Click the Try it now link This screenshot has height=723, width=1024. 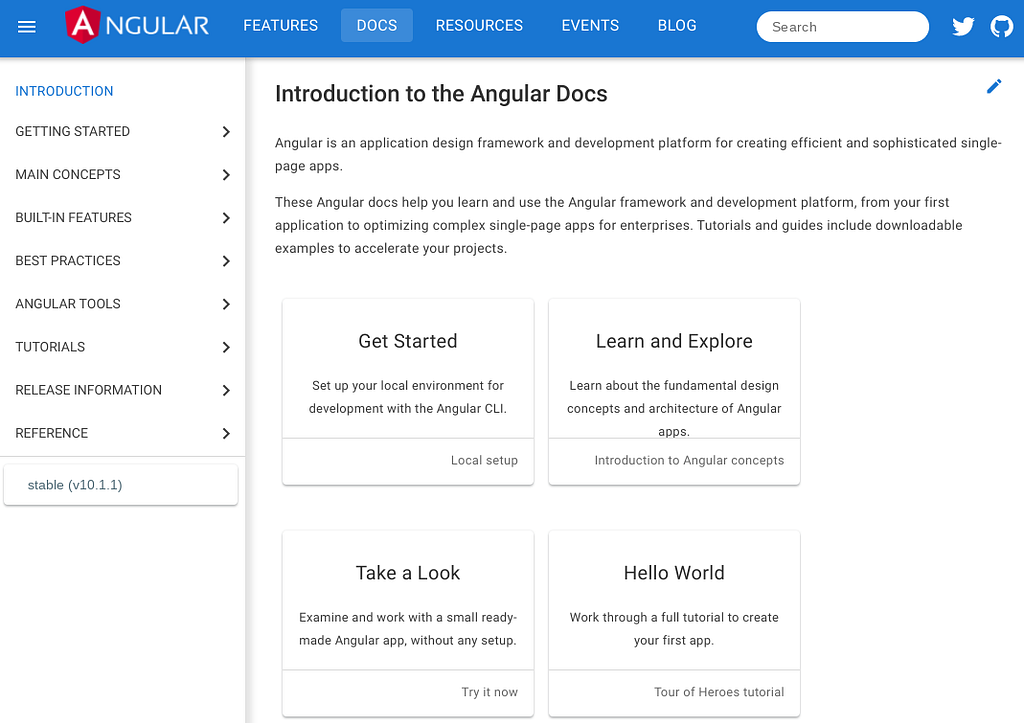(x=489, y=692)
